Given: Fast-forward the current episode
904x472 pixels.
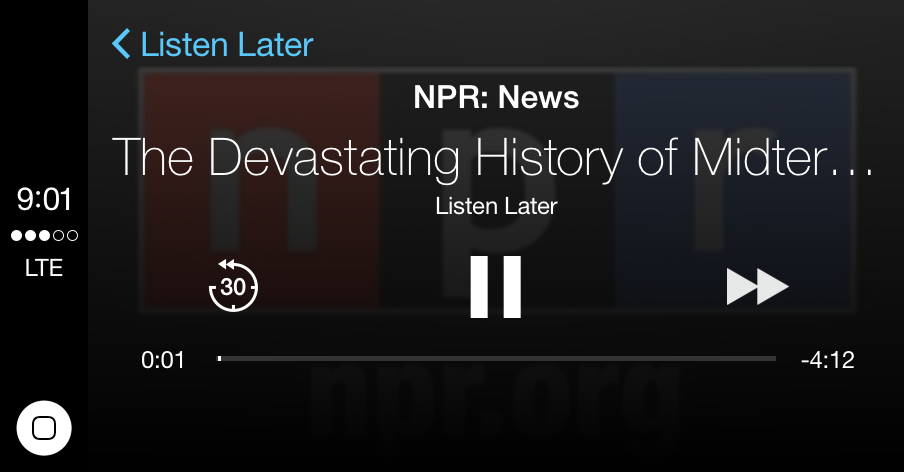Looking at the screenshot, I should click(x=757, y=287).
